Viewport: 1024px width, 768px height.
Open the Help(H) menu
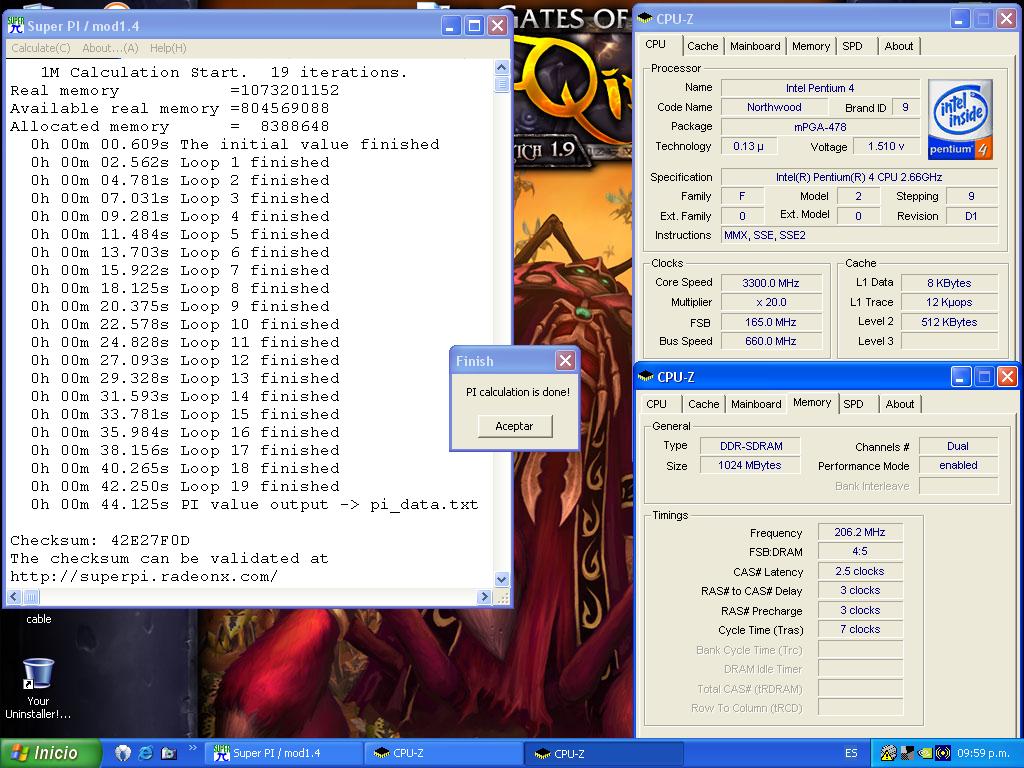[168, 48]
